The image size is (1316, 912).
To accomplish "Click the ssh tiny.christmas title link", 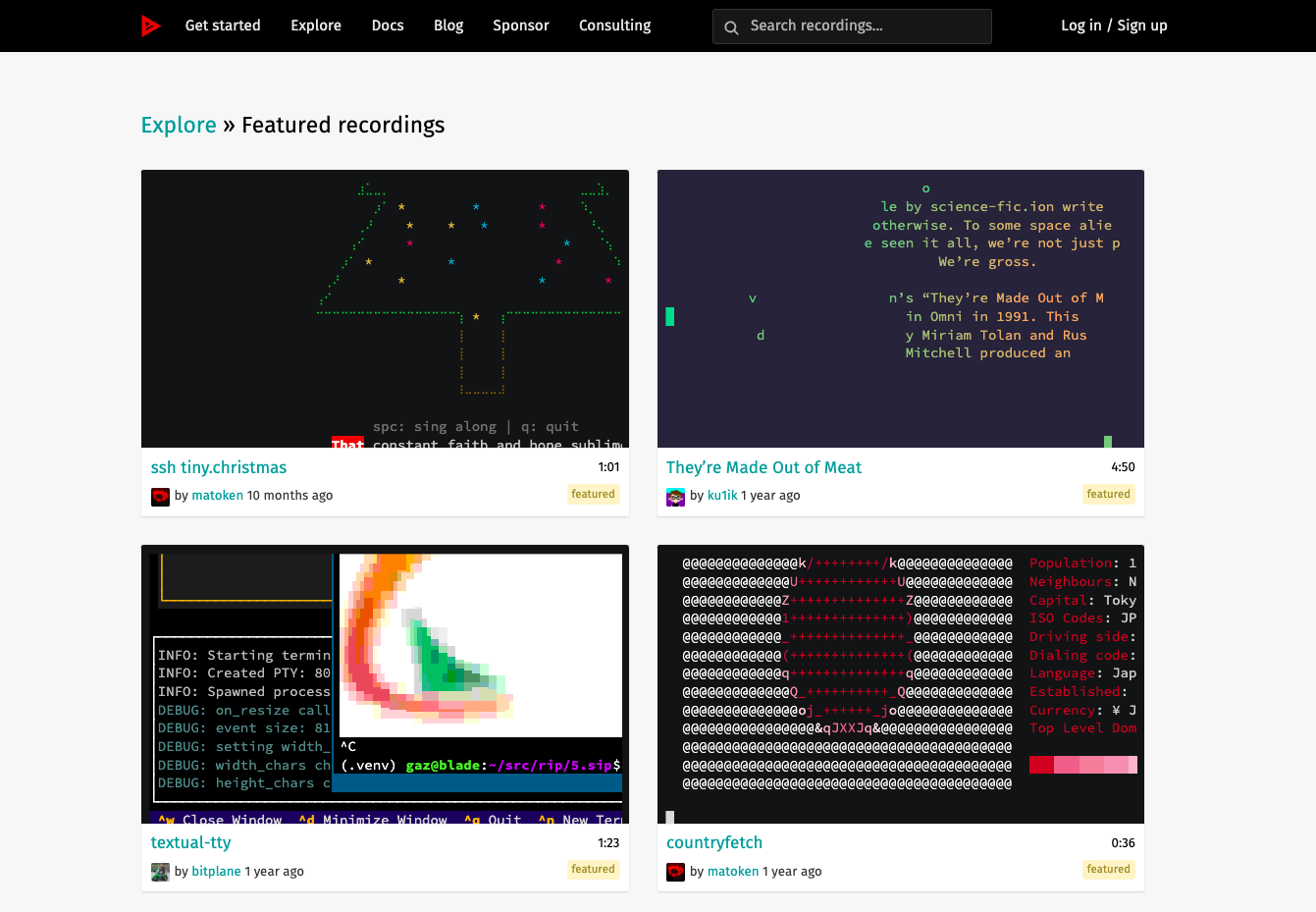I will pos(219,468).
